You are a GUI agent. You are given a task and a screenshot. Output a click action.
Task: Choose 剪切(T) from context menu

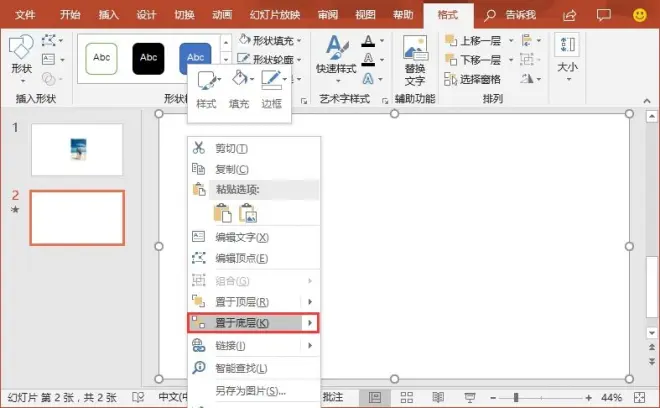[x=254, y=148]
